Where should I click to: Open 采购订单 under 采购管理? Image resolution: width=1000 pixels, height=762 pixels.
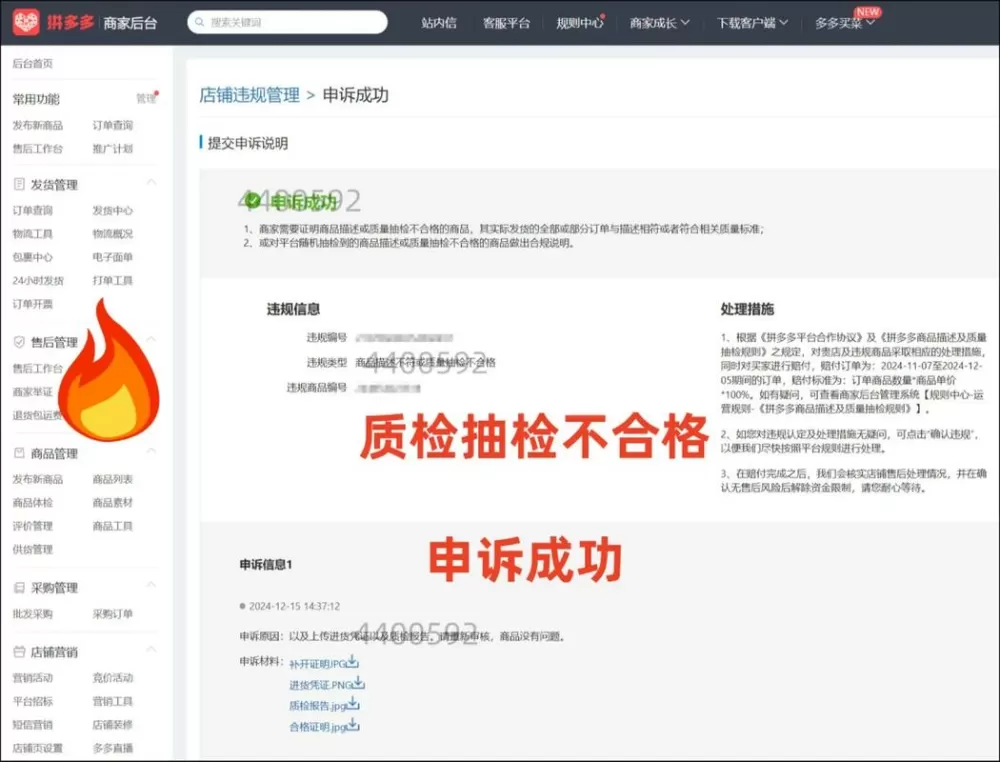pyautogui.click(x=113, y=614)
